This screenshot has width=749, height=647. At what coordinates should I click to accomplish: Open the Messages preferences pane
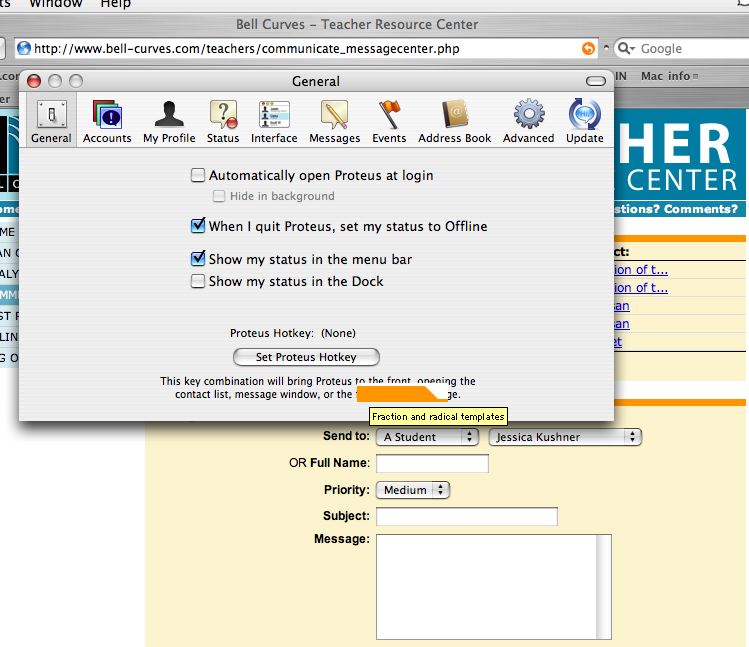pyautogui.click(x=334, y=121)
